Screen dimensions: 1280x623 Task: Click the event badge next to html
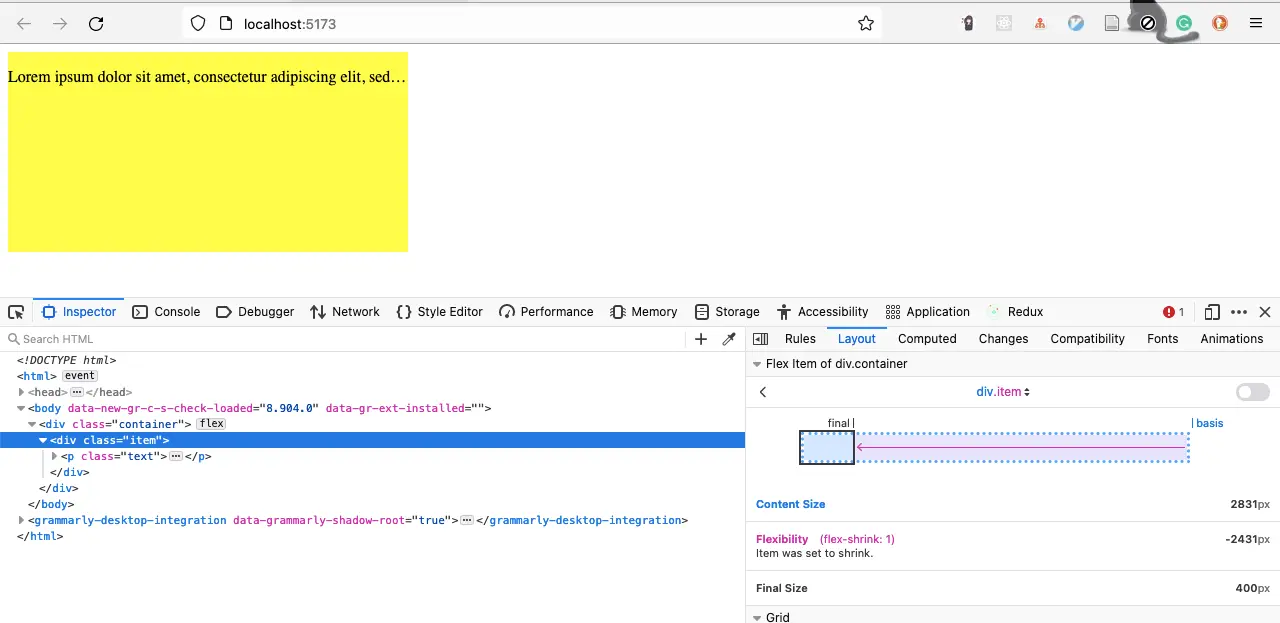(80, 376)
